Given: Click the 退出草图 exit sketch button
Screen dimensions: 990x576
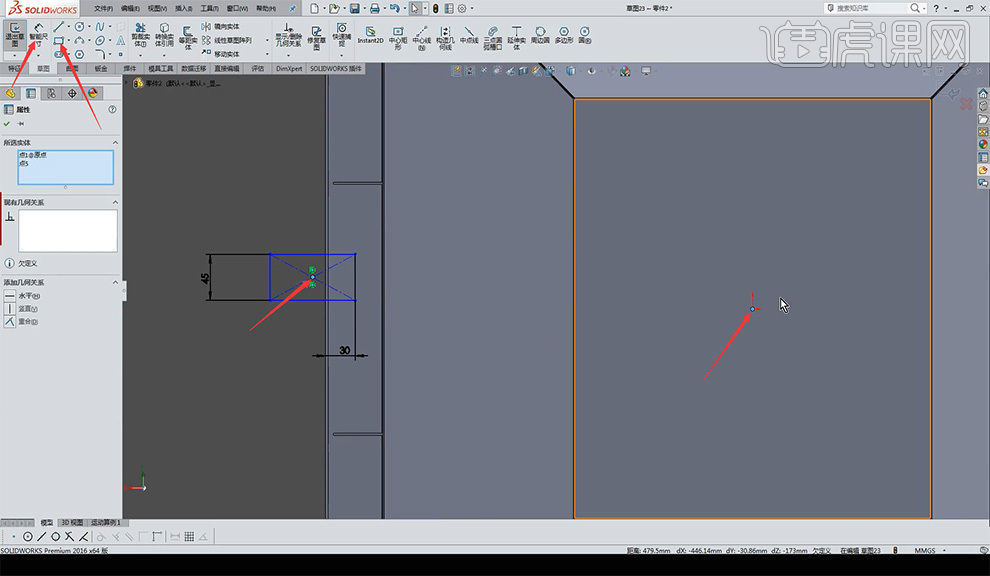Looking at the screenshot, I should pyautogui.click(x=15, y=35).
